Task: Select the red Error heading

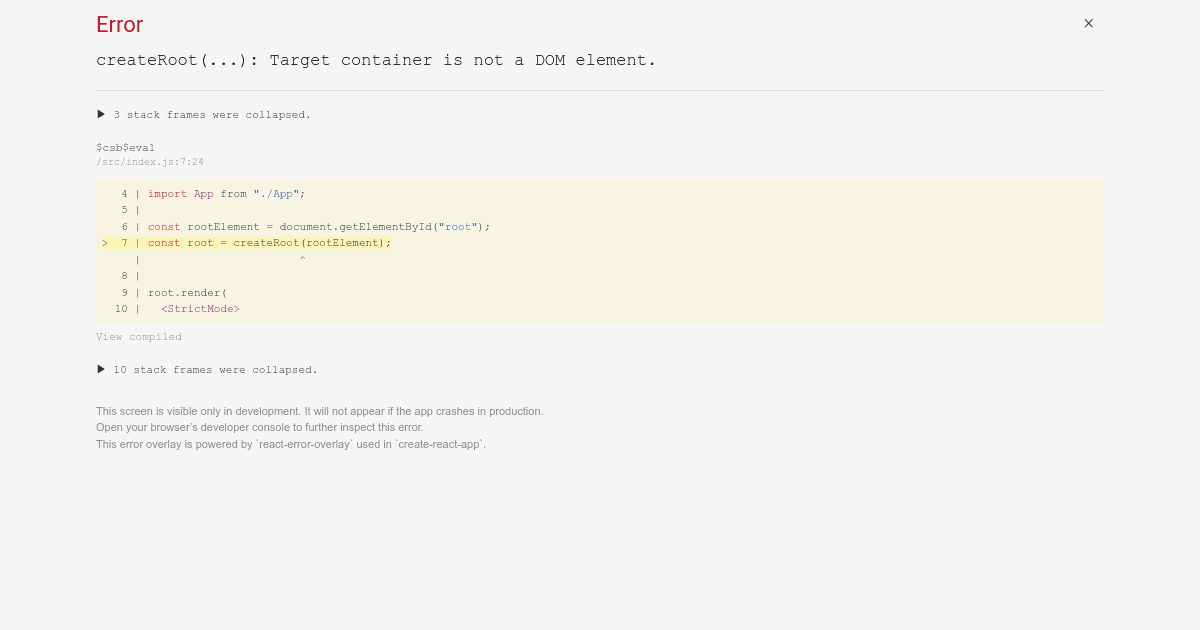Action: click(120, 25)
